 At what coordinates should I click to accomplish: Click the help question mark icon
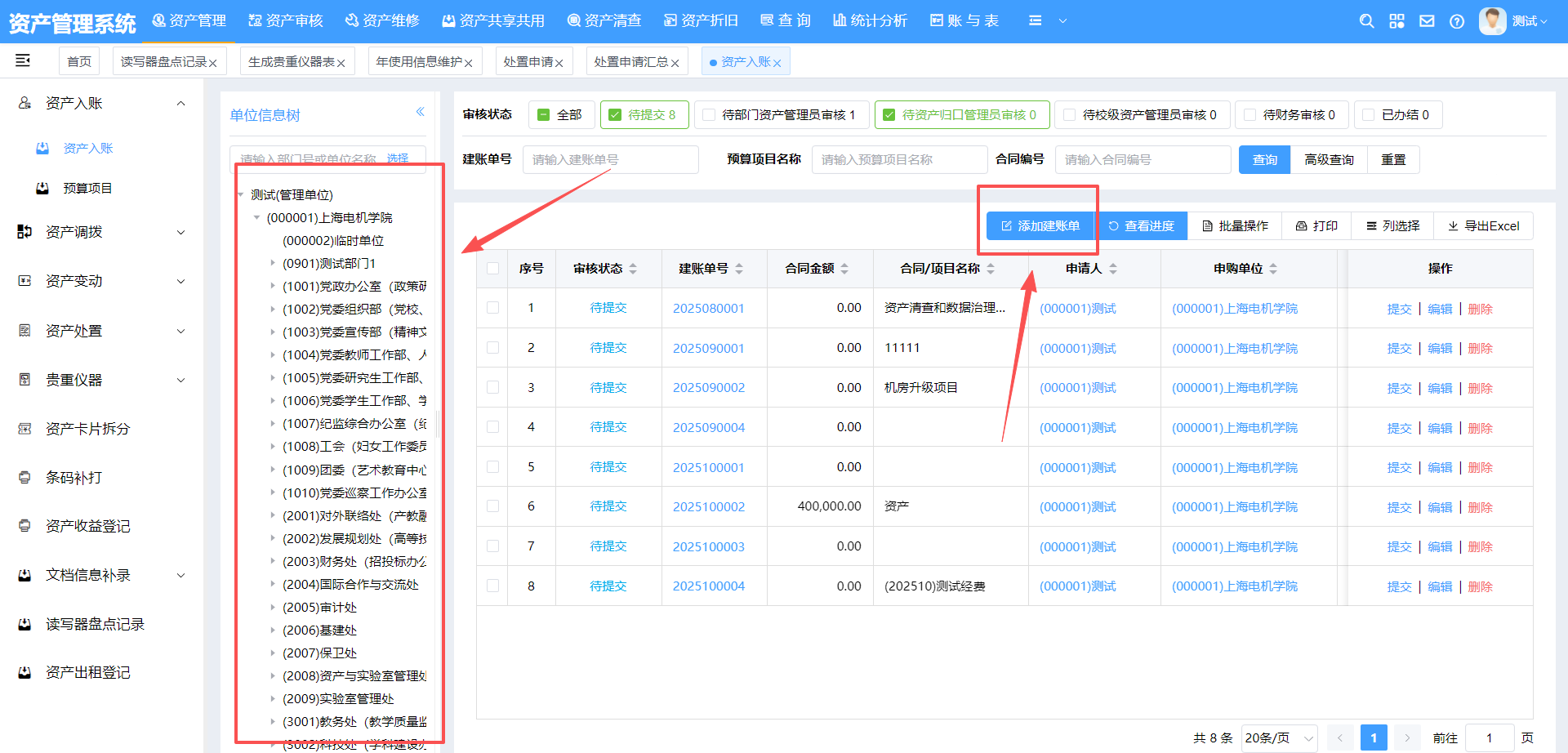coord(1457,21)
